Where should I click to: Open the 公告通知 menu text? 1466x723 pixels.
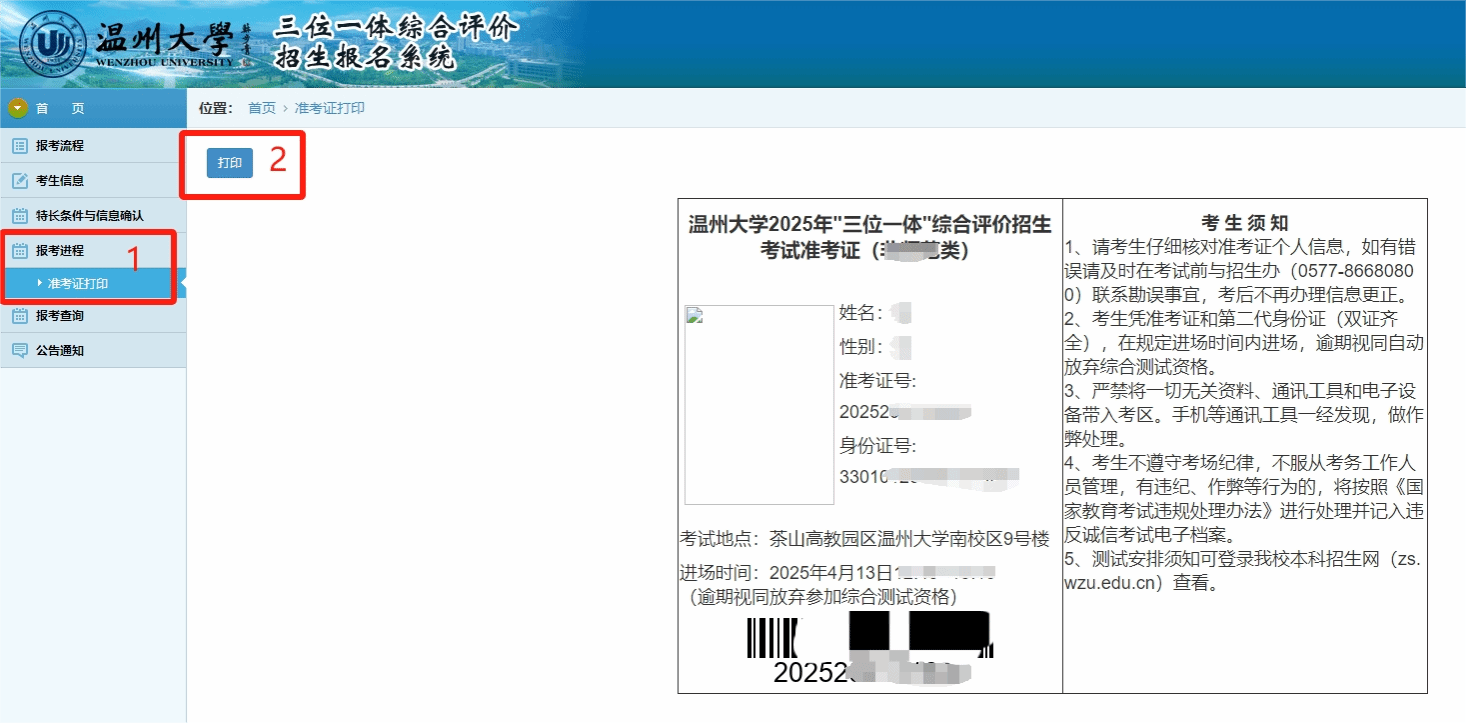[x=60, y=351]
